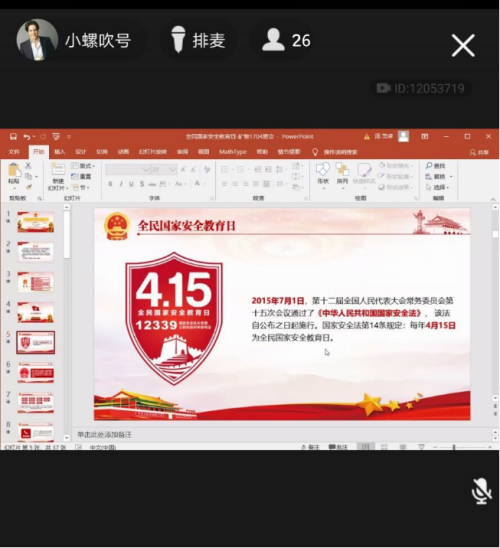This screenshot has height=548, width=500.
Task: Click Clear Formatting icon
Action: pos(207,170)
